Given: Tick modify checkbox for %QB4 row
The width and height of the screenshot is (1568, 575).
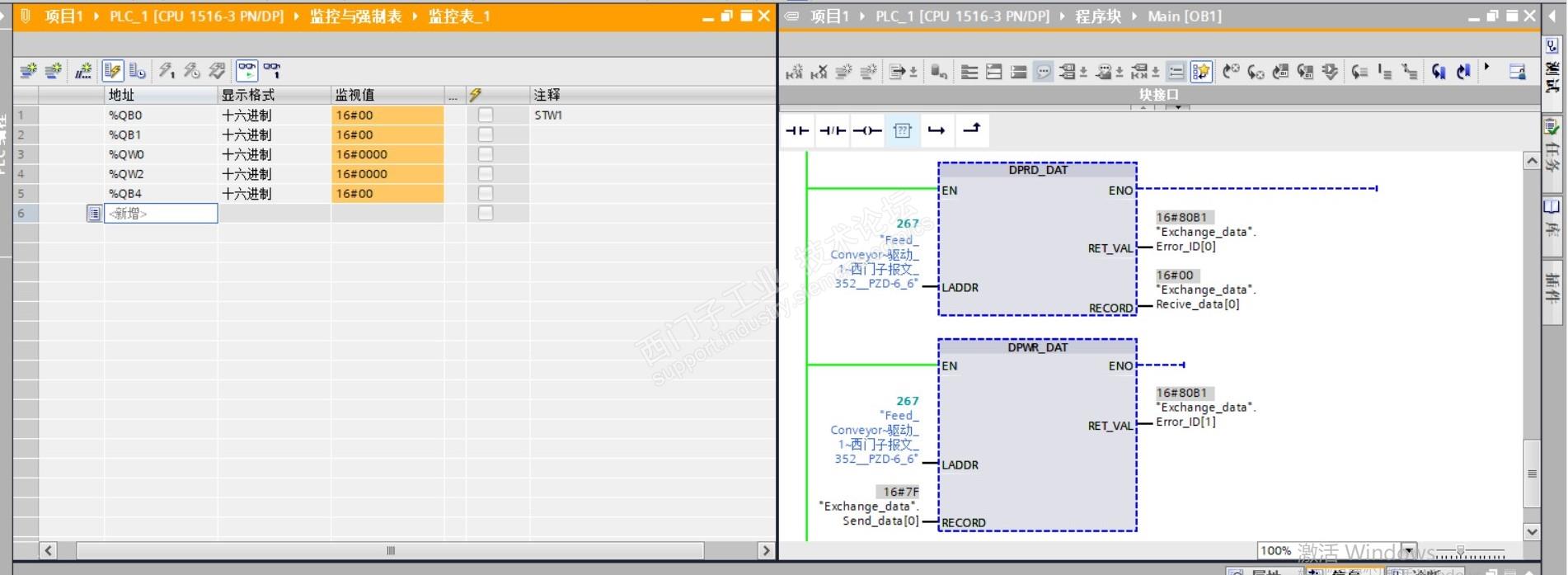Looking at the screenshot, I should 486,194.
